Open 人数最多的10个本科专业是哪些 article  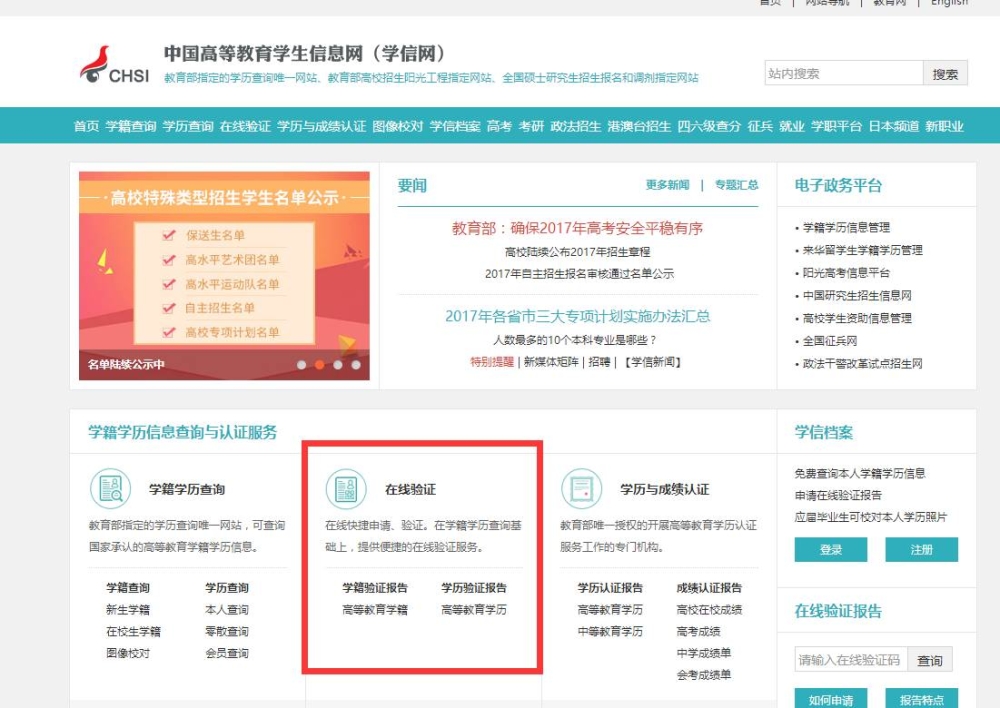point(575,340)
